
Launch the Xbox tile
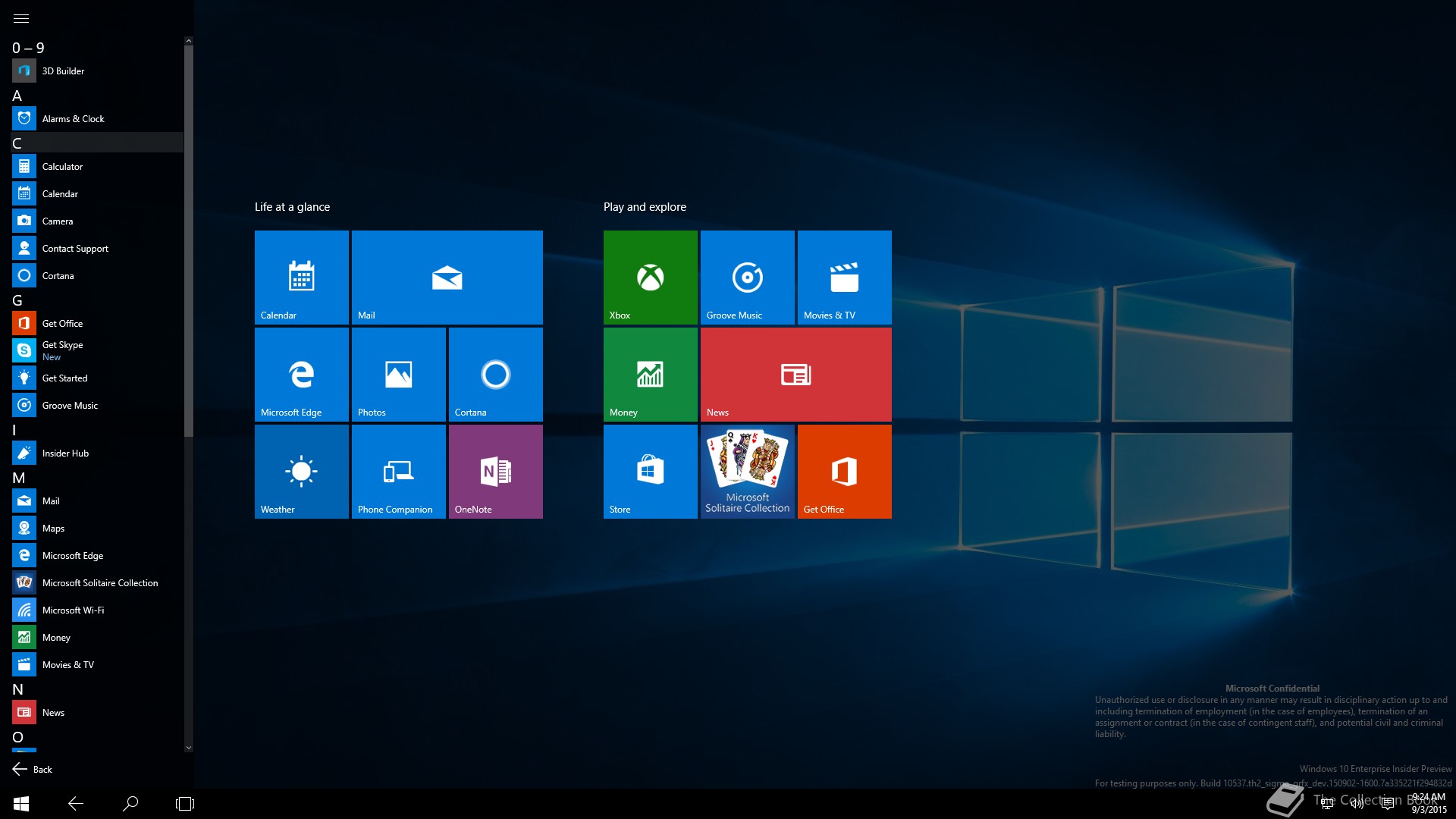coord(651,278)
